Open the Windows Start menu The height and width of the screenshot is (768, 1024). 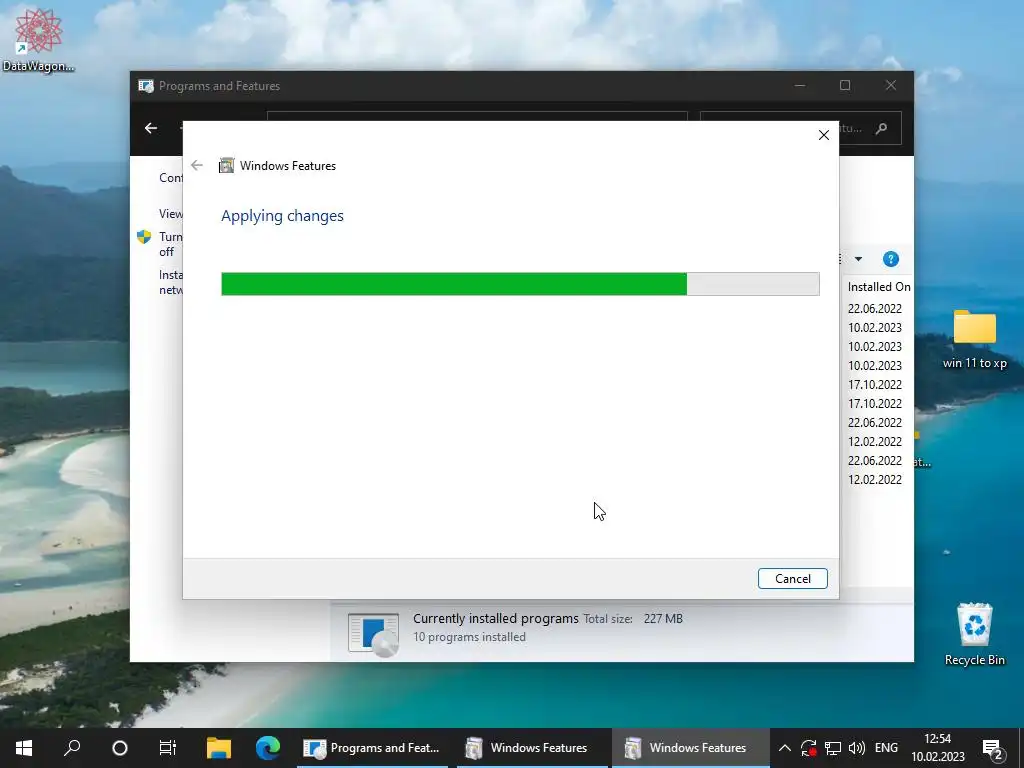[24, 748]
